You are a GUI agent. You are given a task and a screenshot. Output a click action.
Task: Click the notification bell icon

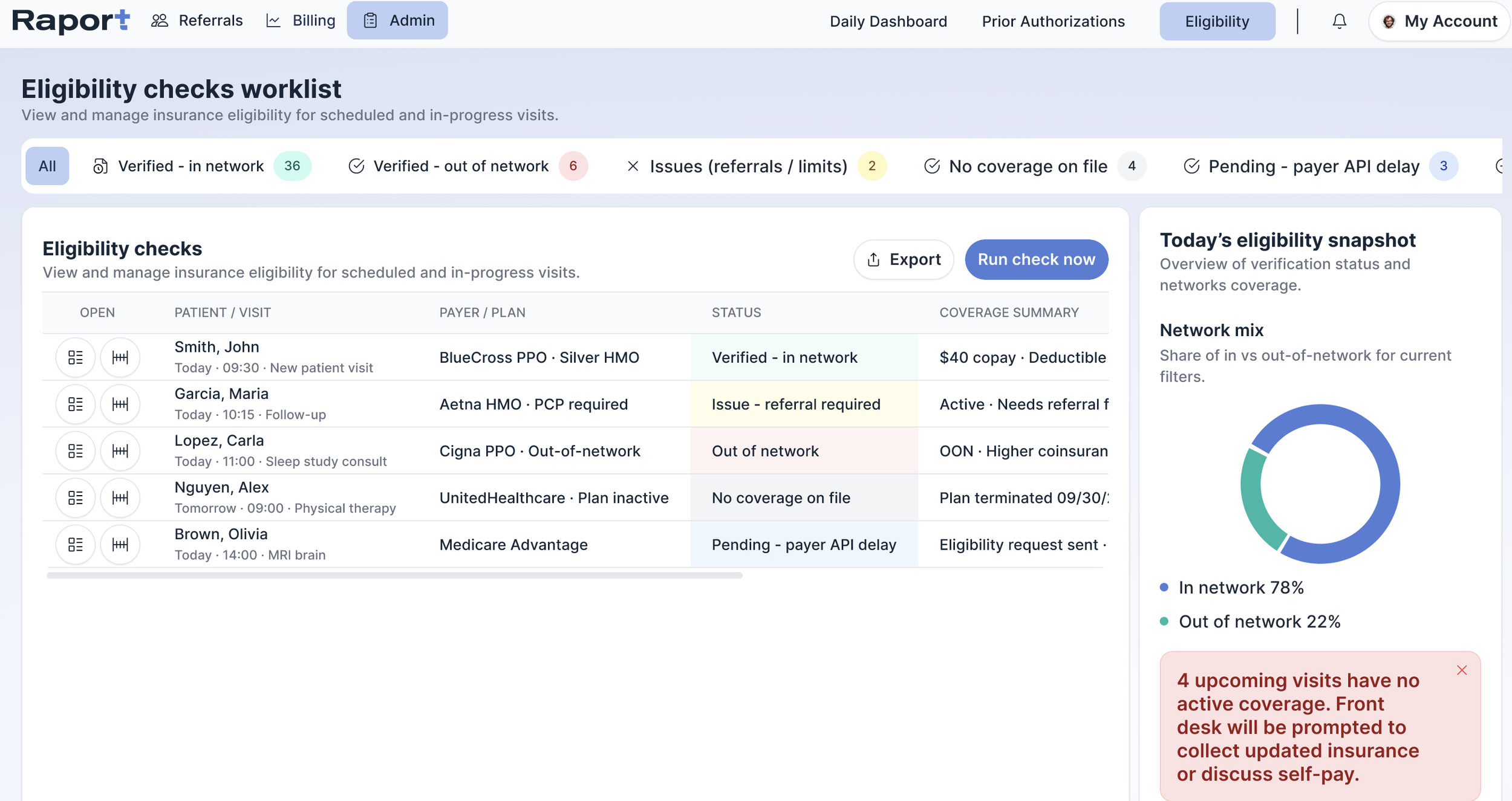(1339, 22)
